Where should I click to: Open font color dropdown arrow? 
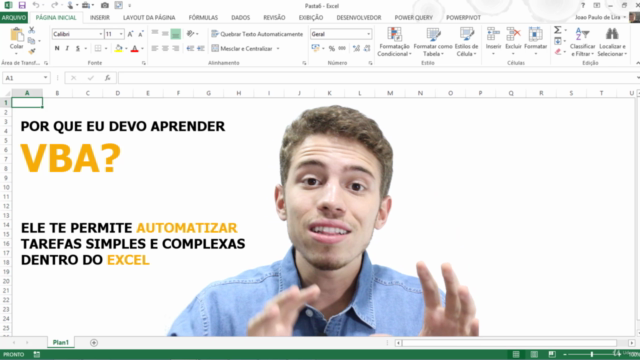click(x=142, y=49)
